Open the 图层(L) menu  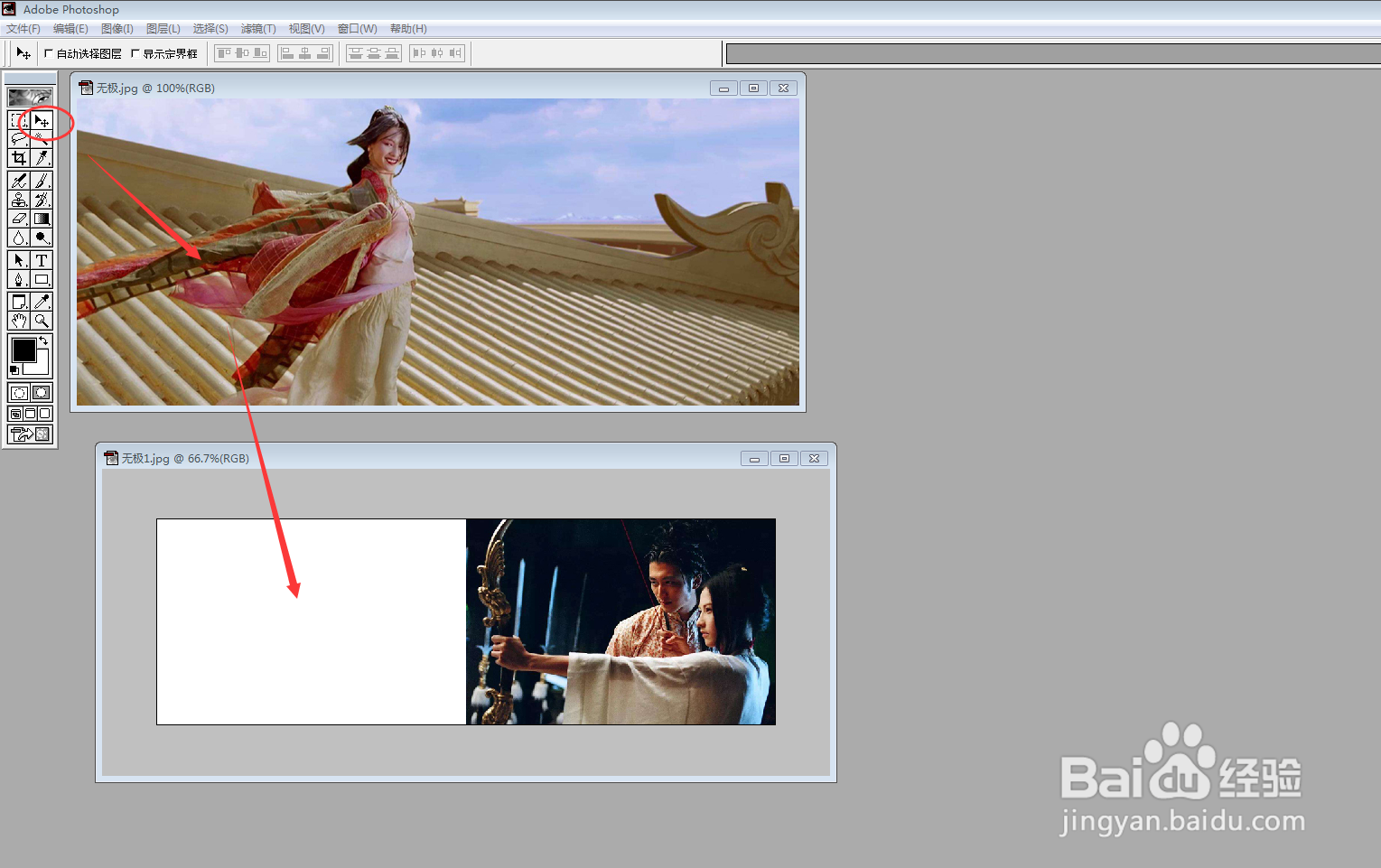click(163, 29)
